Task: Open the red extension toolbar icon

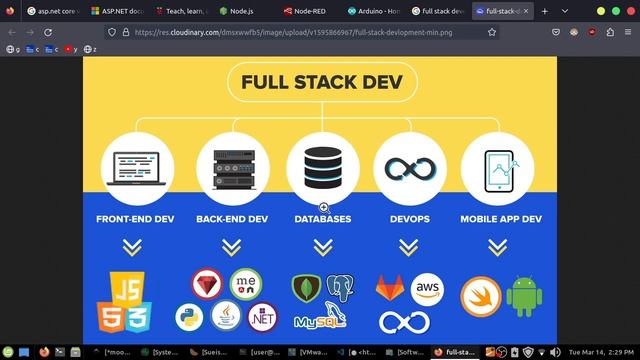Action: pyautogui.click(x=592, y=32)
